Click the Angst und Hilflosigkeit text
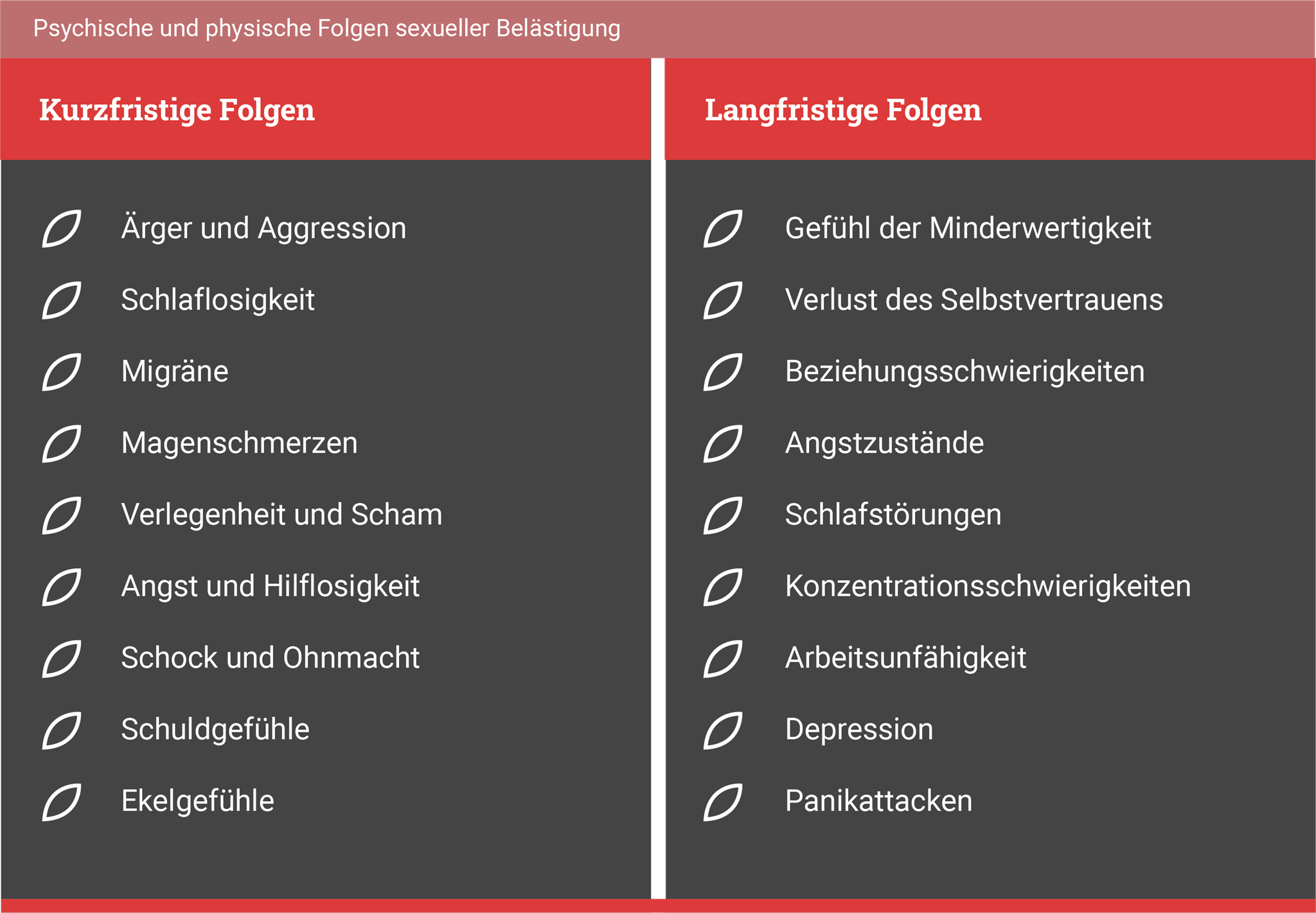1316x913 pixels. [270, 587]
